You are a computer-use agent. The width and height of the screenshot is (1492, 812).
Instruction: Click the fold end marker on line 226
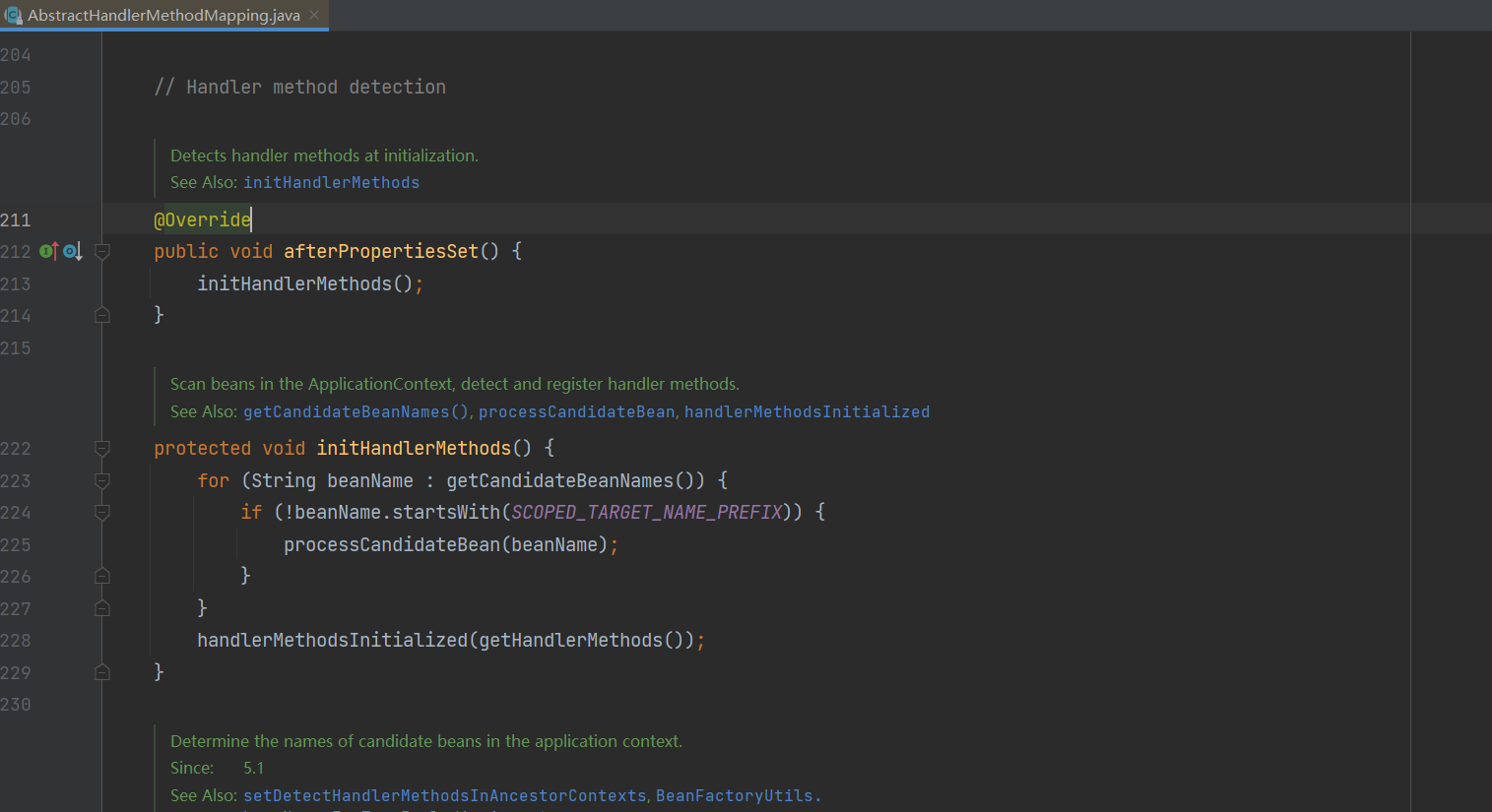(x=102, y=576)
